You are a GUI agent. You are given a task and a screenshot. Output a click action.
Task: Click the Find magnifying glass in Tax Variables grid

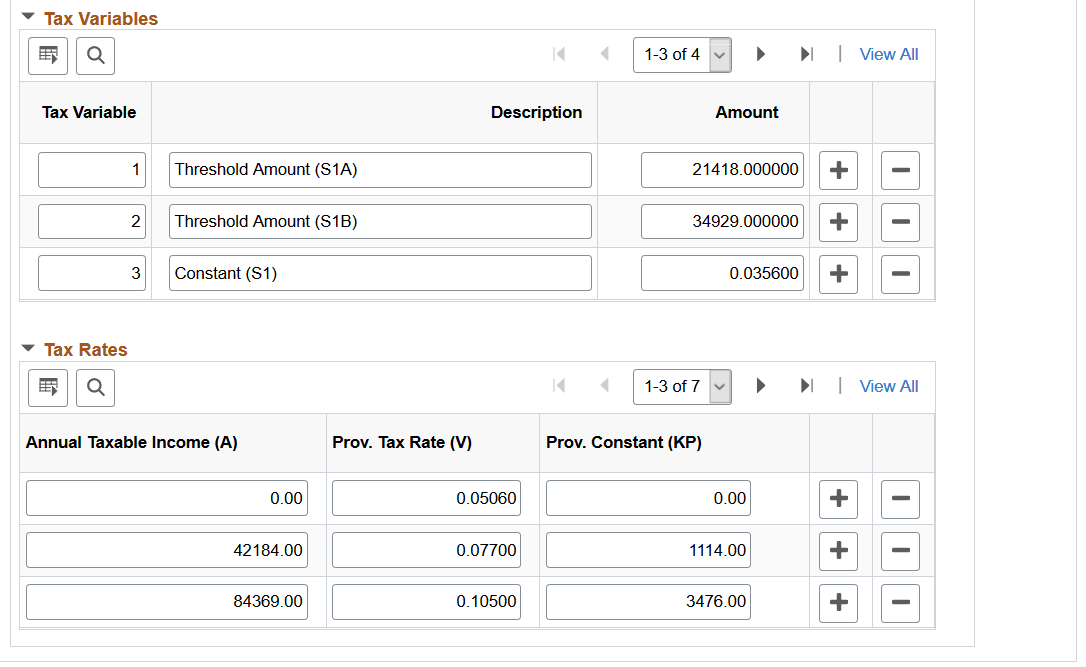coord(95,55)
